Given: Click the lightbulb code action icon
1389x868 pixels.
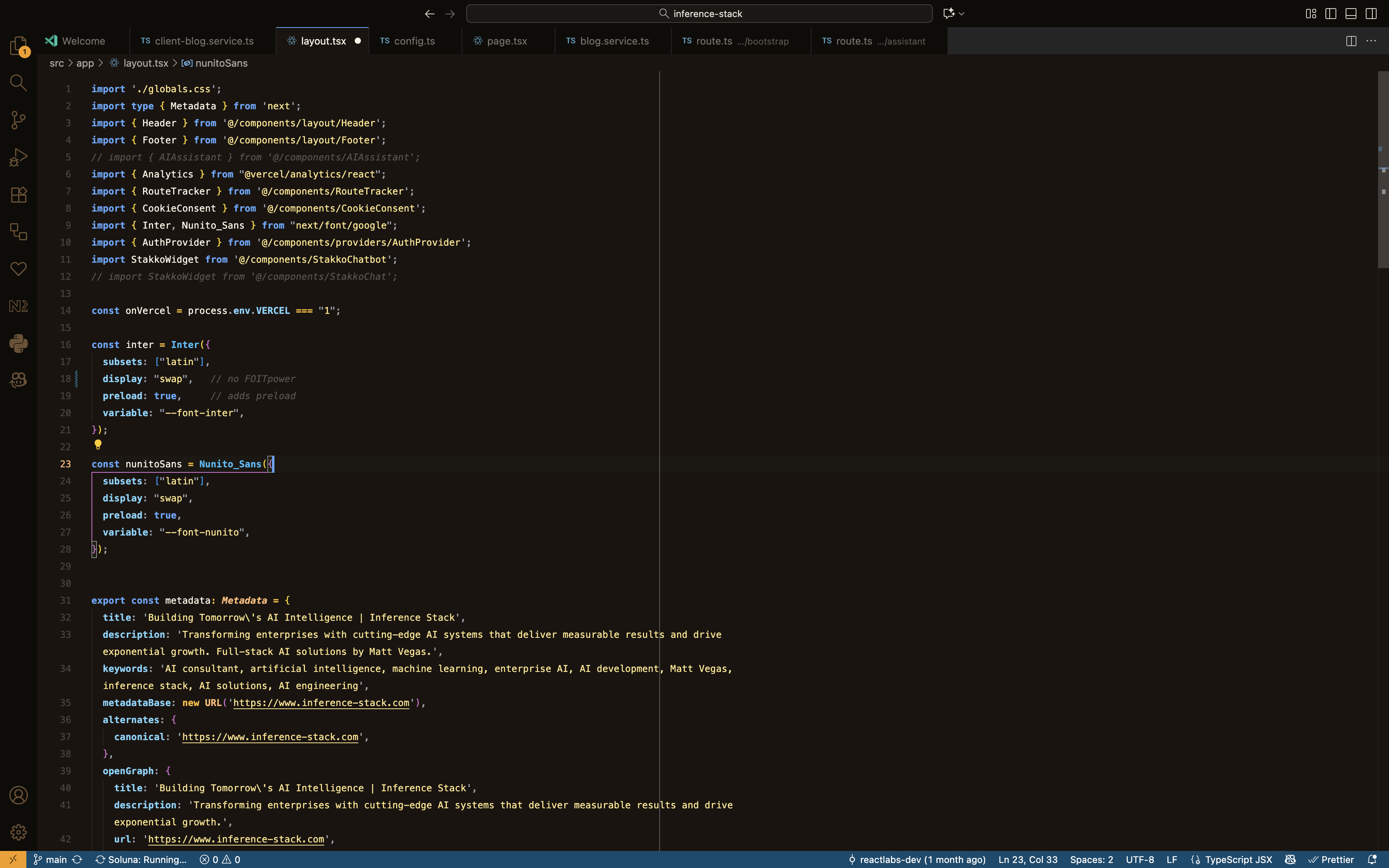Looking at the screenshot, I should click(98, 444).
